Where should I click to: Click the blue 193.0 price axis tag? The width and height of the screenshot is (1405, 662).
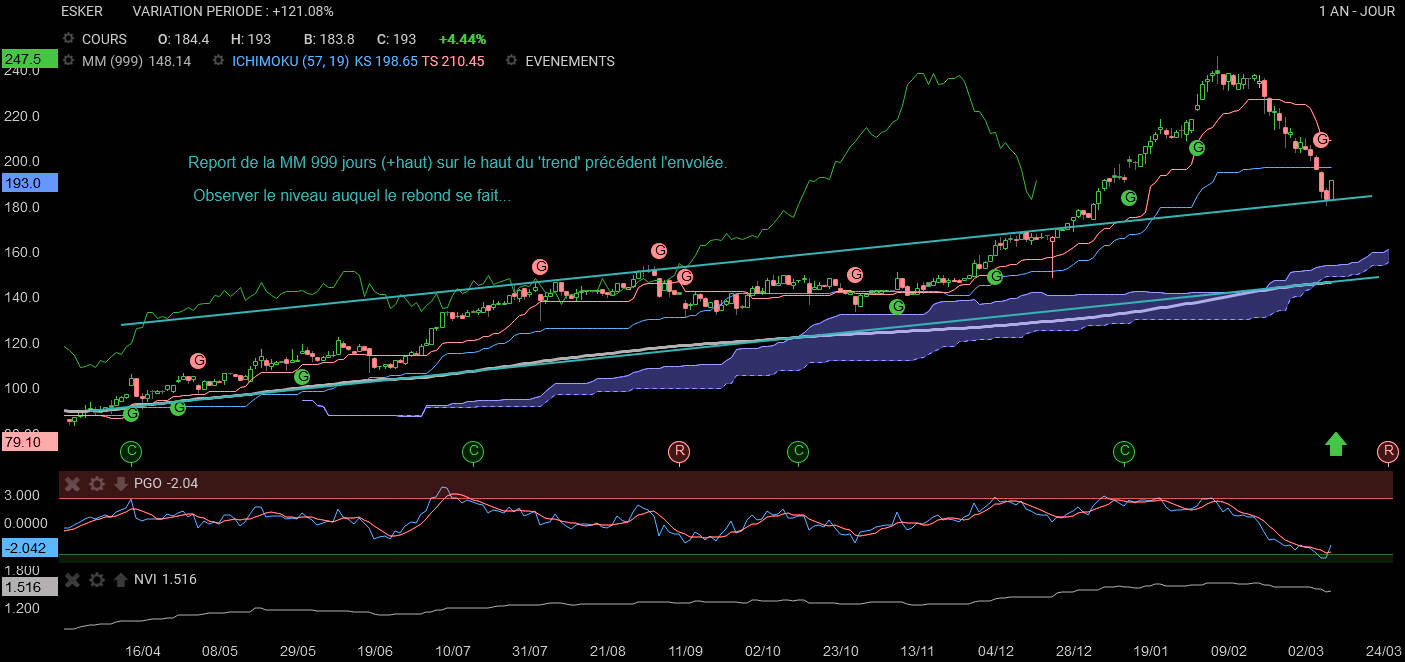coord(30,183)
